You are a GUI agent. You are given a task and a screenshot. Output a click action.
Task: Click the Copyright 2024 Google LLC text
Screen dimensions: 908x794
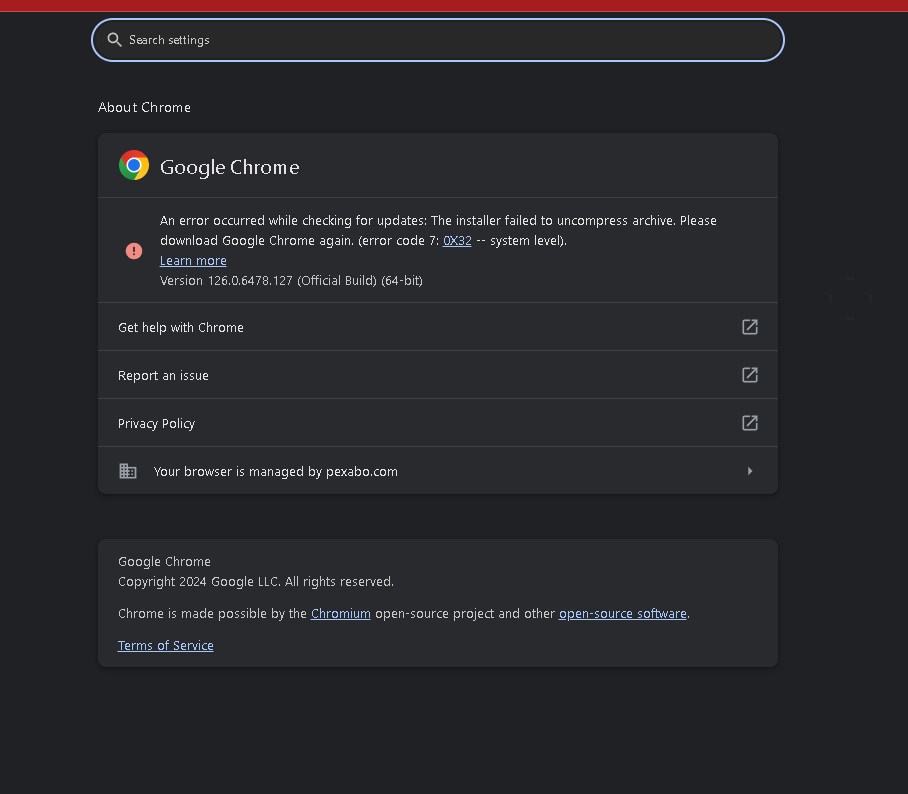coord(256,581)
